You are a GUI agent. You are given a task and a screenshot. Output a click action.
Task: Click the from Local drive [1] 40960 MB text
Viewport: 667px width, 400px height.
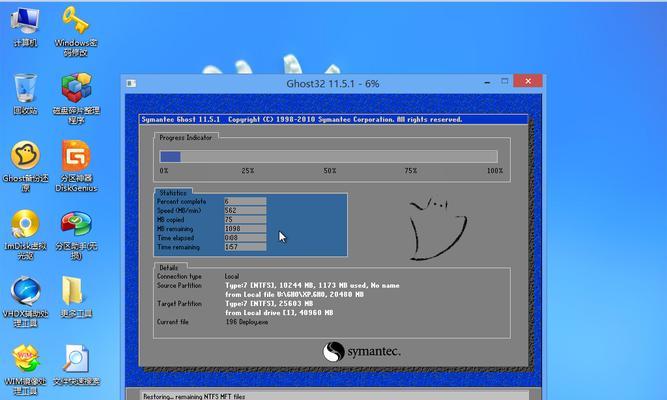tap(279, 313)
